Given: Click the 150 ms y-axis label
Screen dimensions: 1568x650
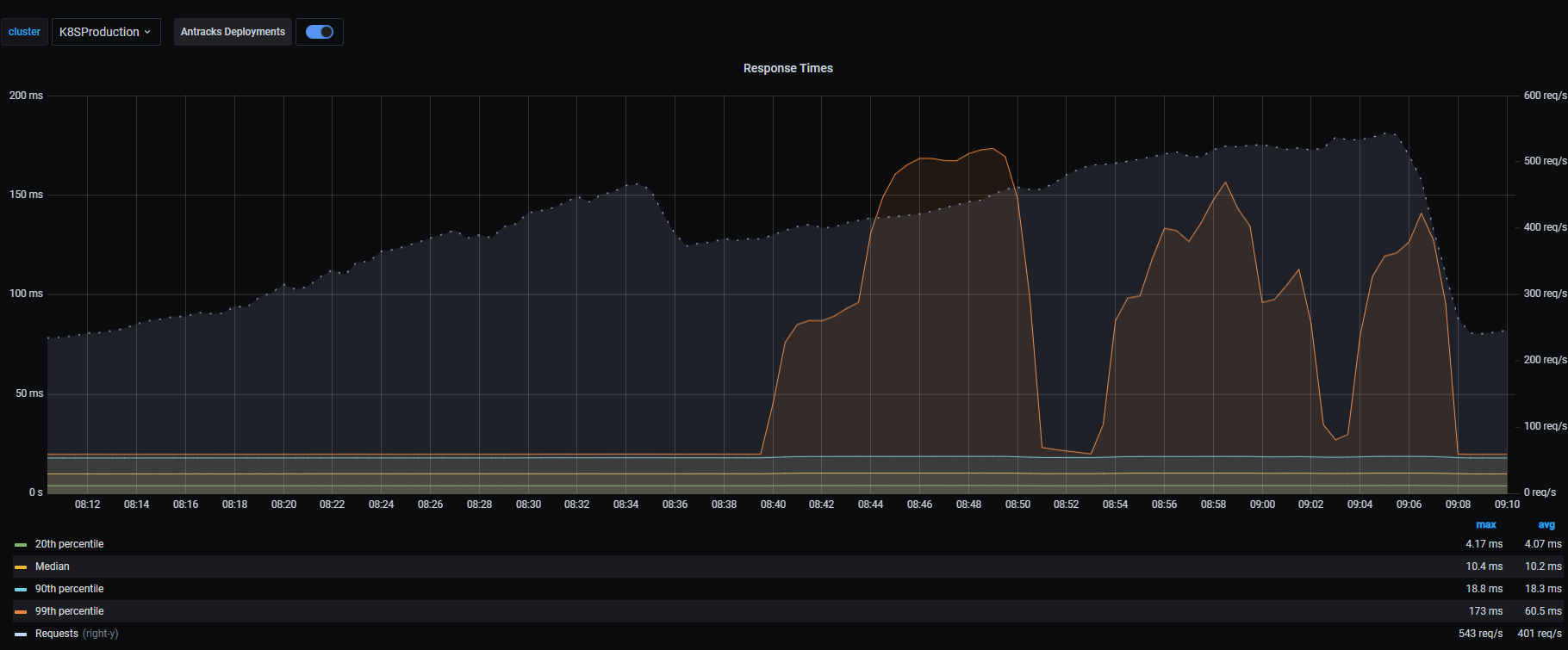Looking at the screenshot, I should click(26, 195).
